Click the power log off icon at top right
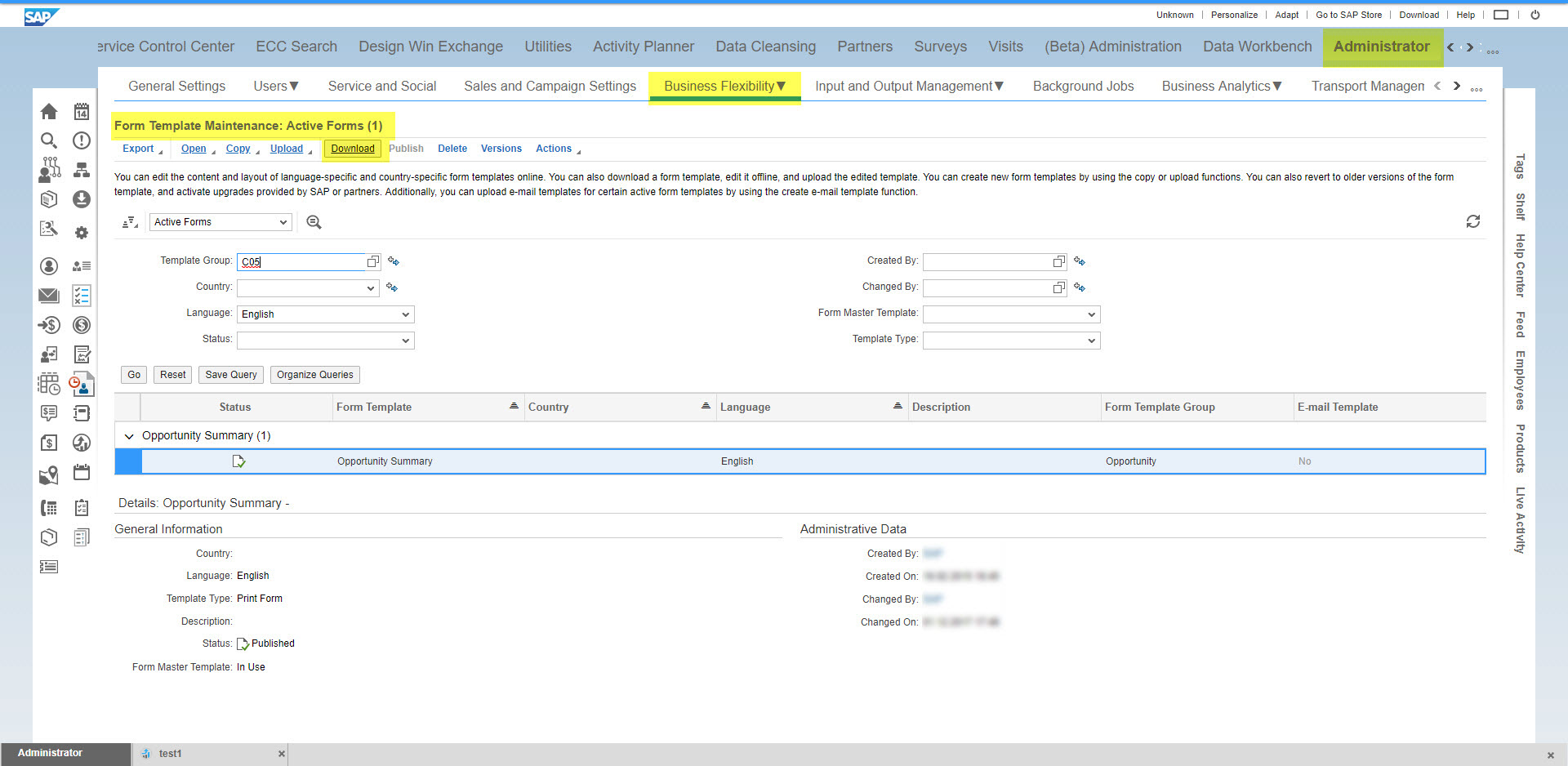 coord(1535,15)
